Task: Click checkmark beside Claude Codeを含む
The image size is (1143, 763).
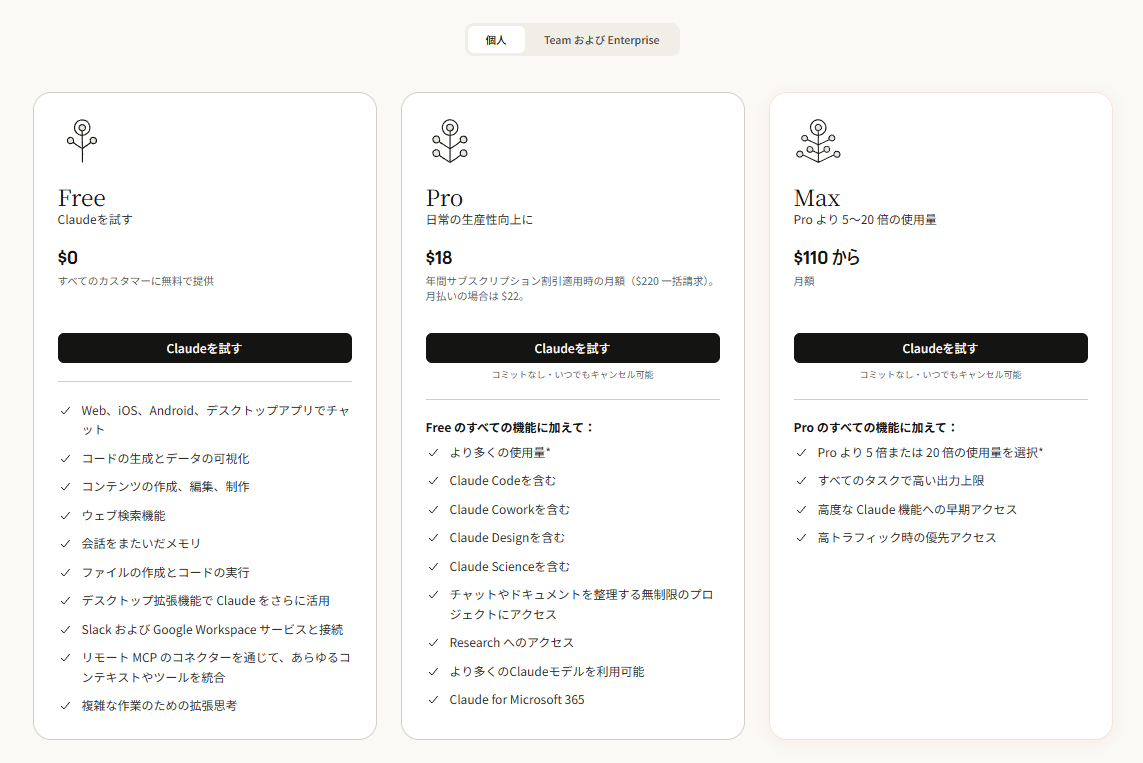Action: (x=434, y=481)
